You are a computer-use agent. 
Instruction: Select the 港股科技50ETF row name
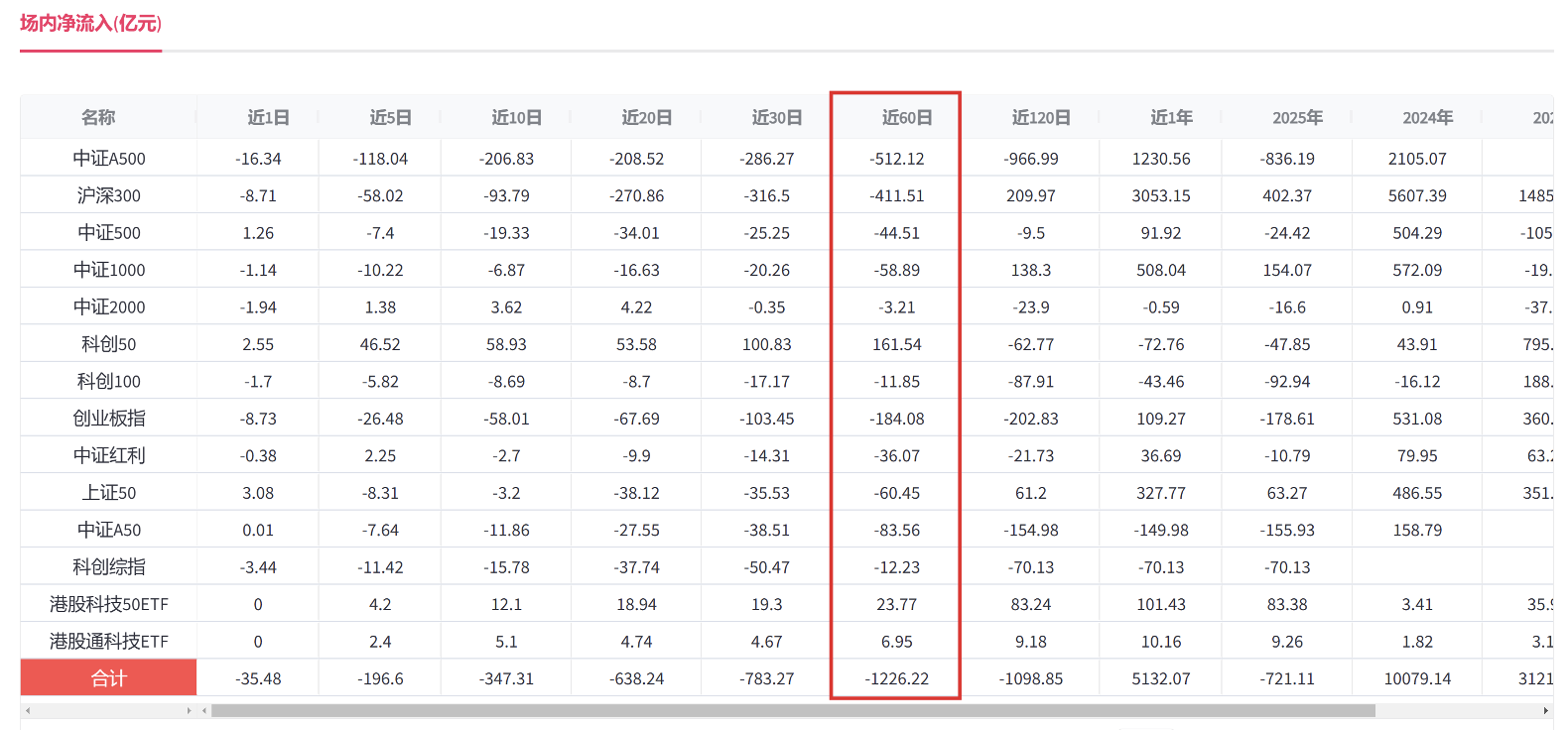coord(109,604)
